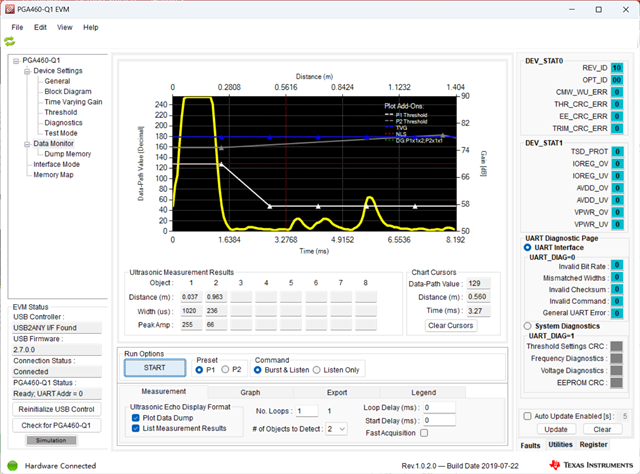This screenshot has width=640, height=474.
Task: Select Interface Mode in the tree
Action: click(56, 164)
